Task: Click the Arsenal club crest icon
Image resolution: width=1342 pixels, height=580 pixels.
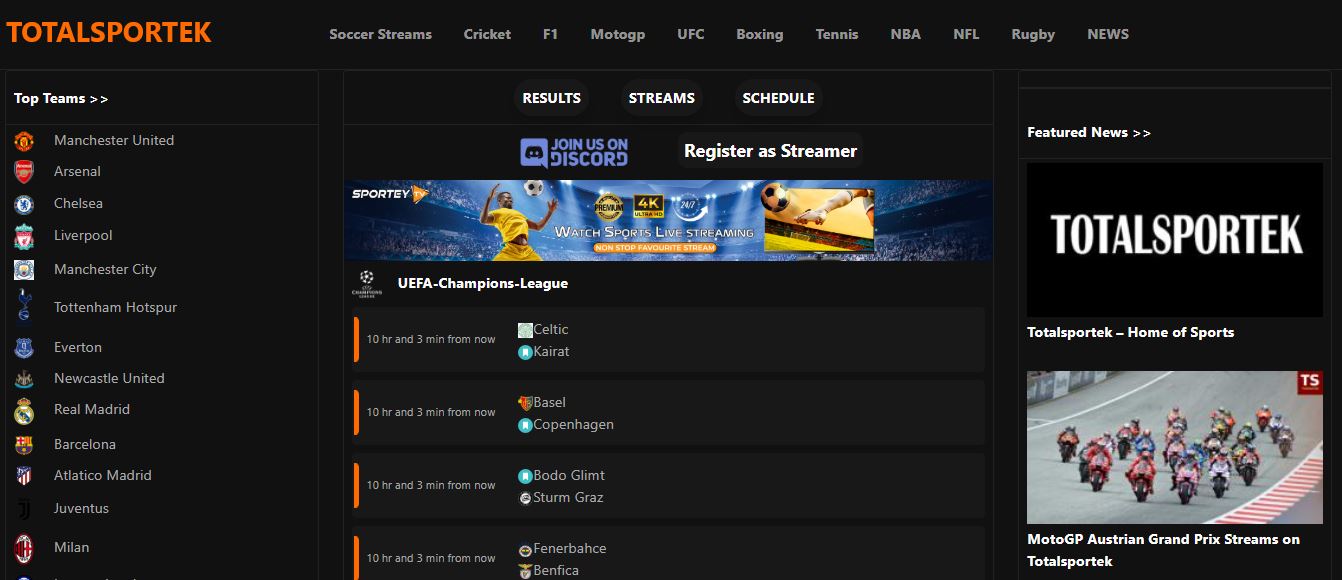Action: [24, 172]
